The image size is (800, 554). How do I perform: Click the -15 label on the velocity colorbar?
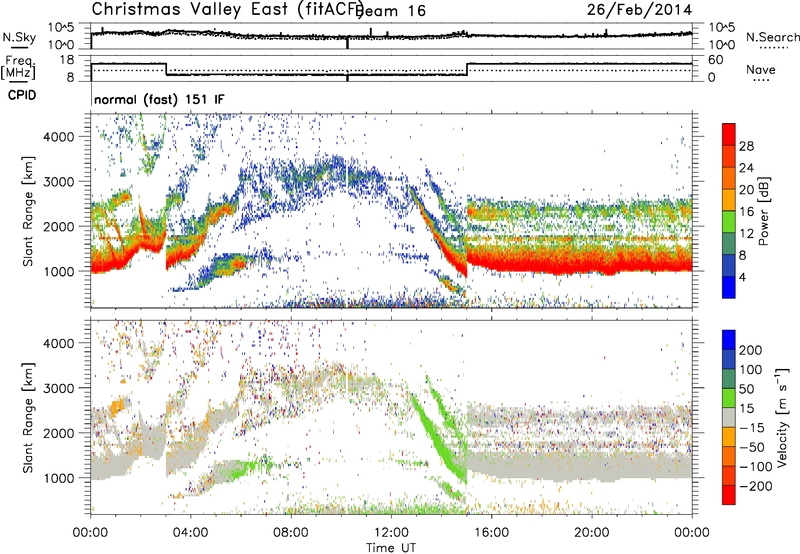click(752, 428)
